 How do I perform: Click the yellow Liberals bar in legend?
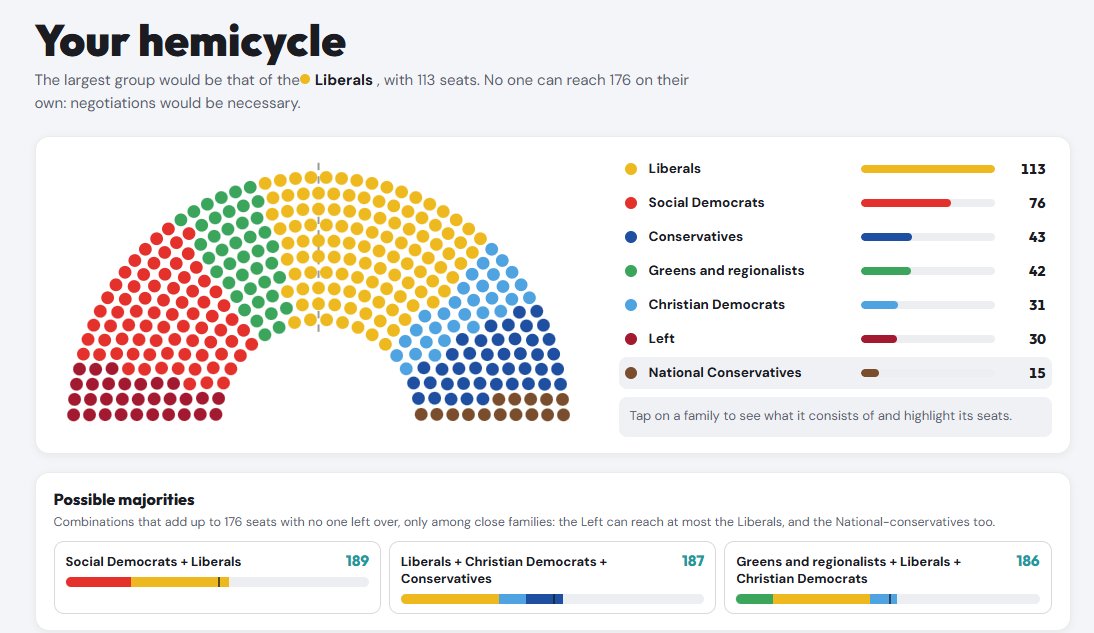tap(927, 169)
